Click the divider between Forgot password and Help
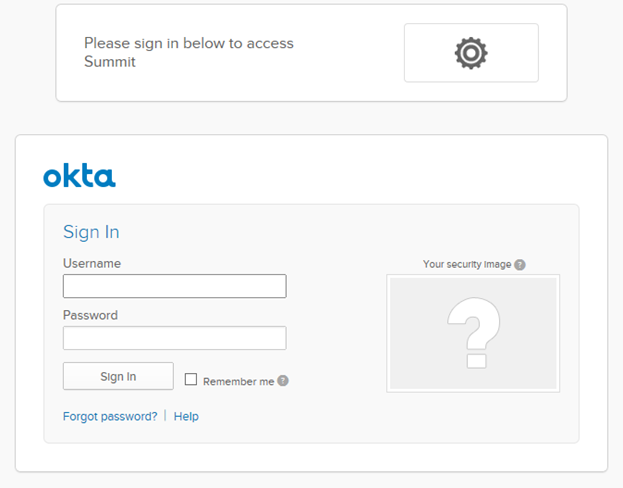The height and width of the screenshot is (488, 623). point(166,416)
